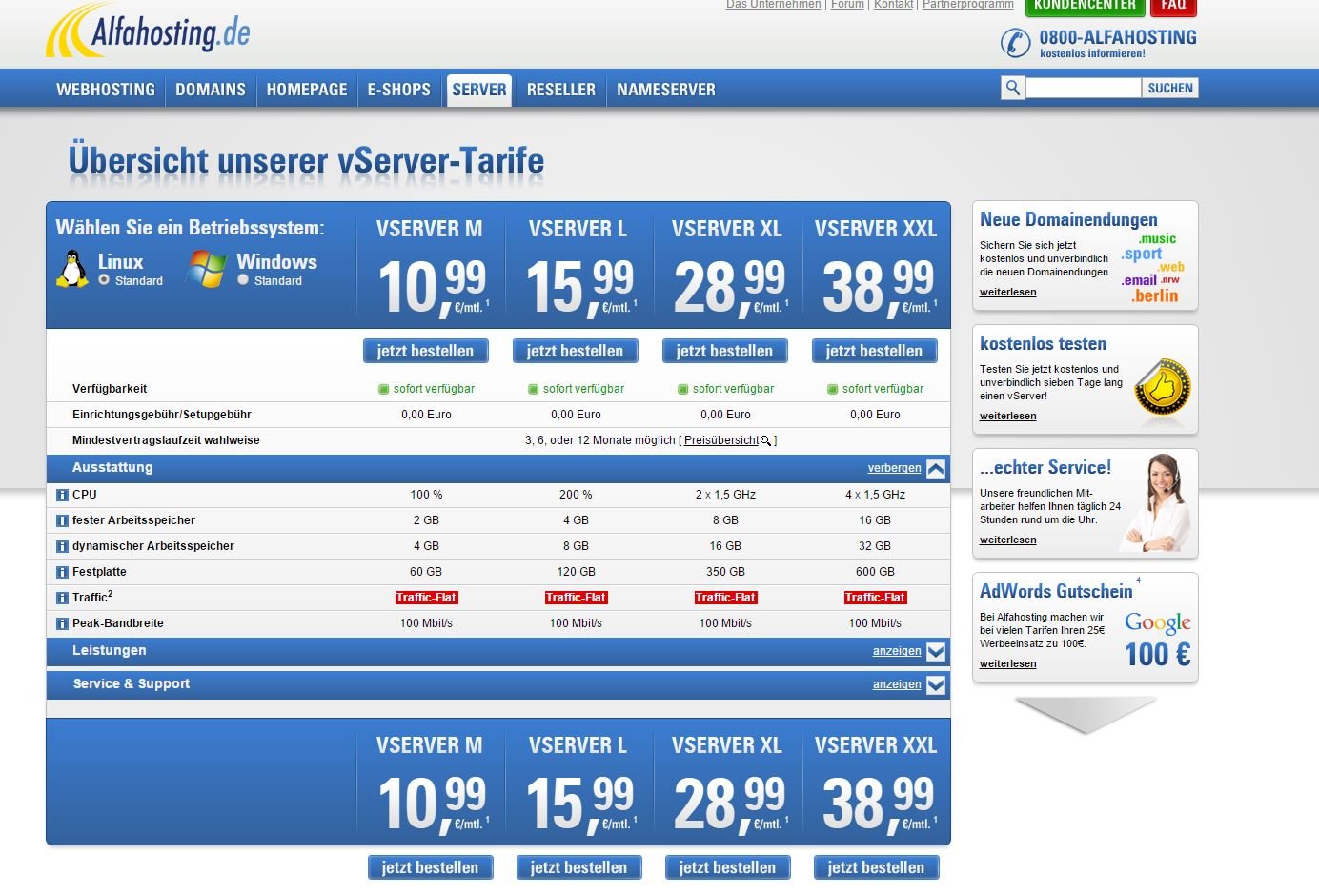Click the Alfahosting.de logo
This screenshot has width=1319, height=896.
[148, 31]
